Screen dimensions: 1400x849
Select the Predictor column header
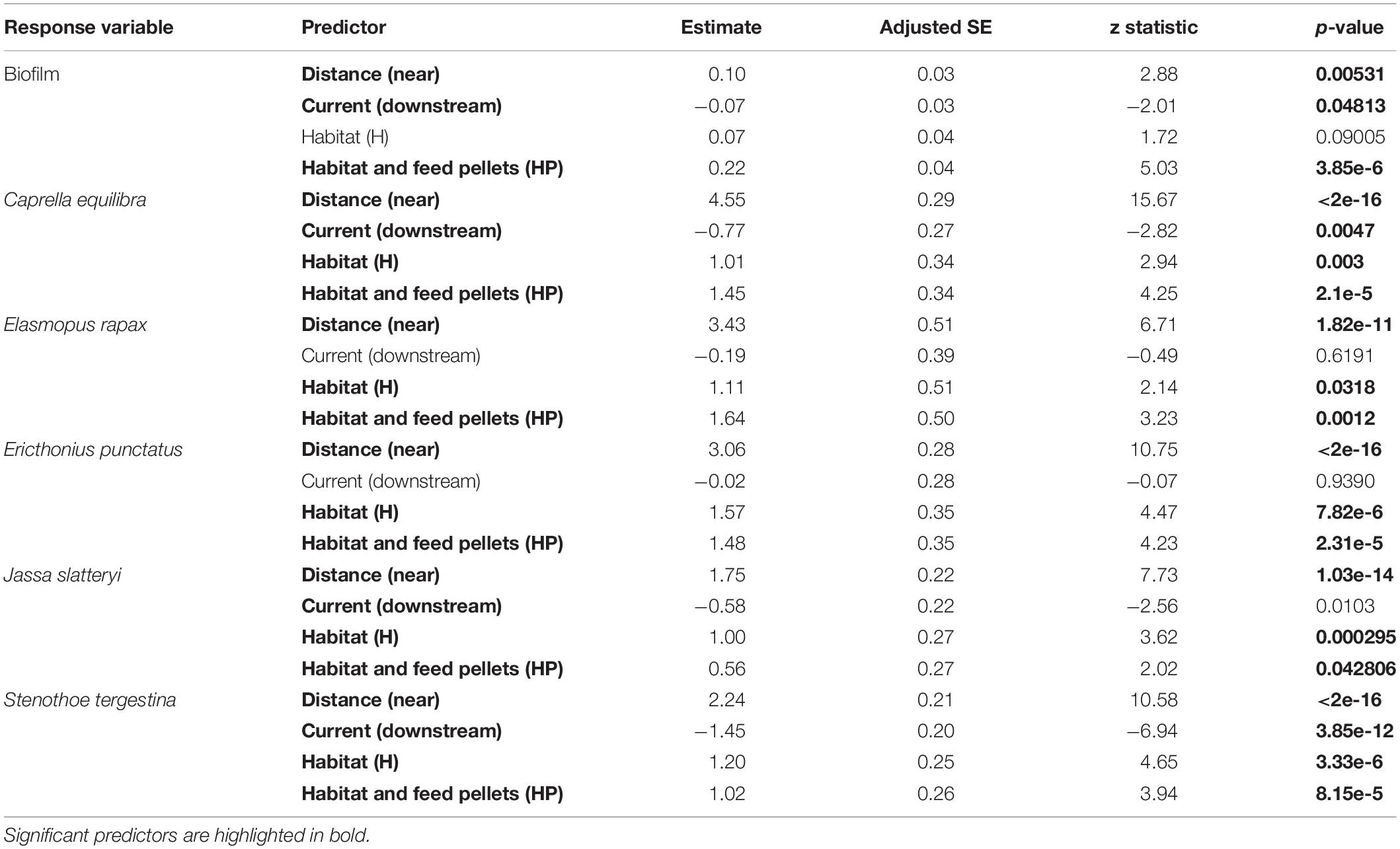[x=344, y=27]
